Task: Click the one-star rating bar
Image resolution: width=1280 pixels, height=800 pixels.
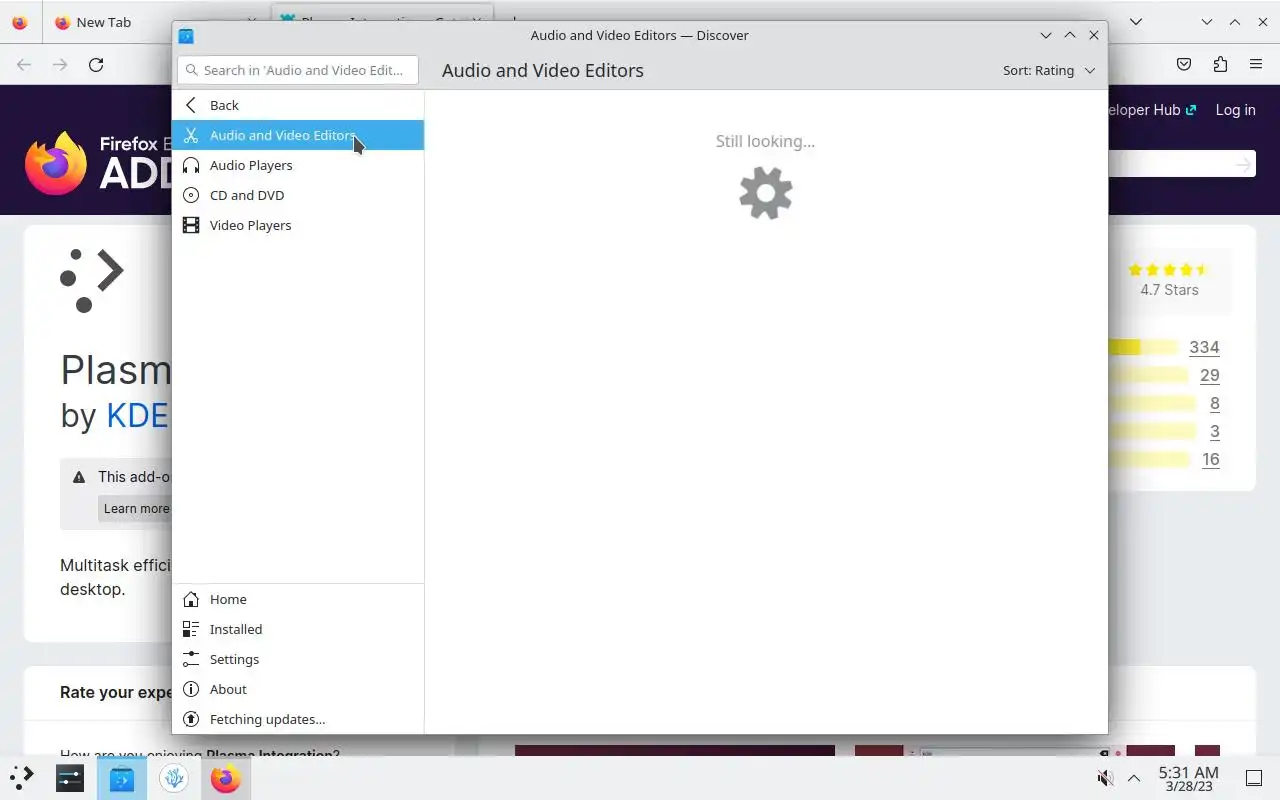Action: [1150, 459]
